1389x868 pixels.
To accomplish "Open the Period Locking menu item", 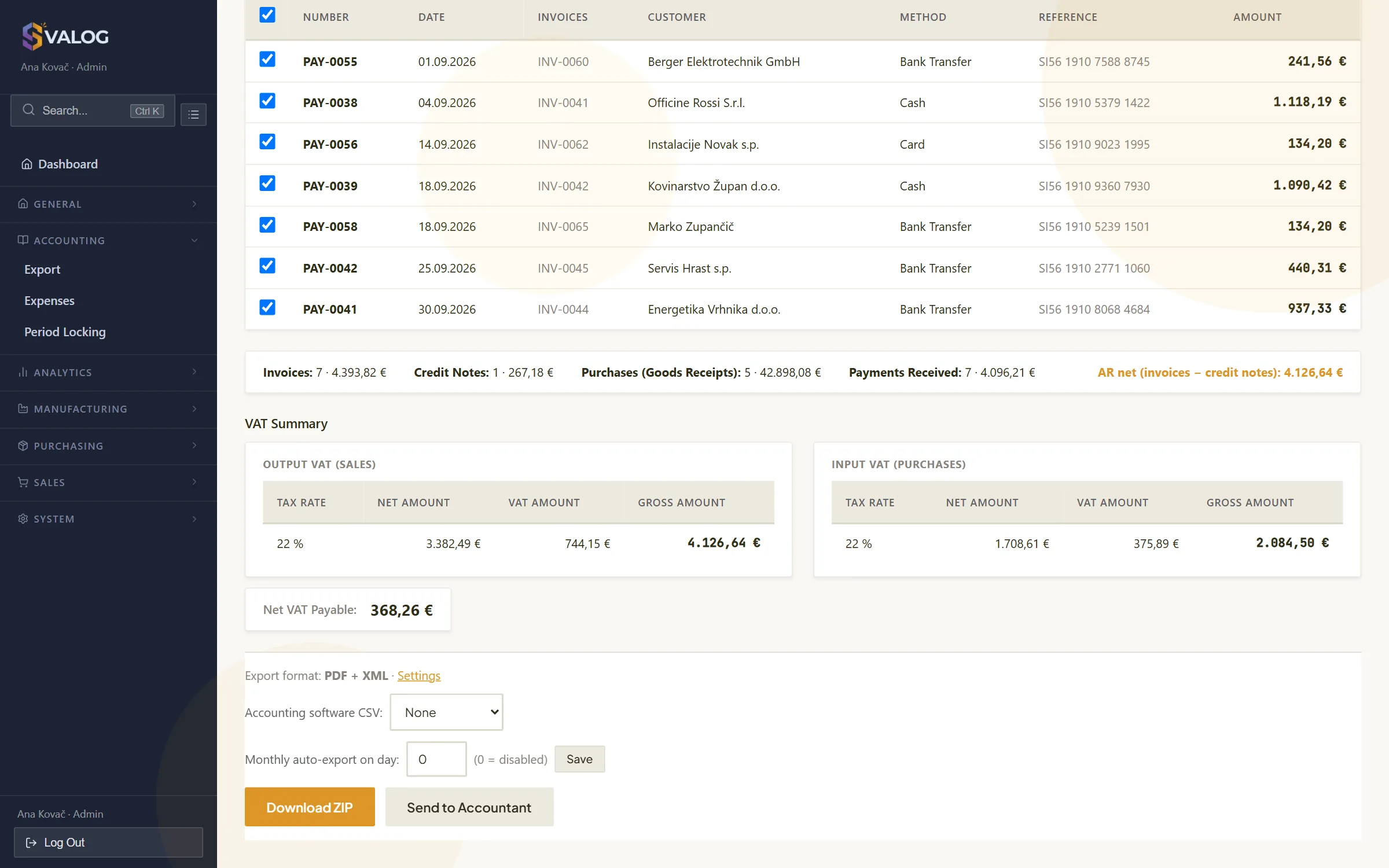I will coord(65,332).
